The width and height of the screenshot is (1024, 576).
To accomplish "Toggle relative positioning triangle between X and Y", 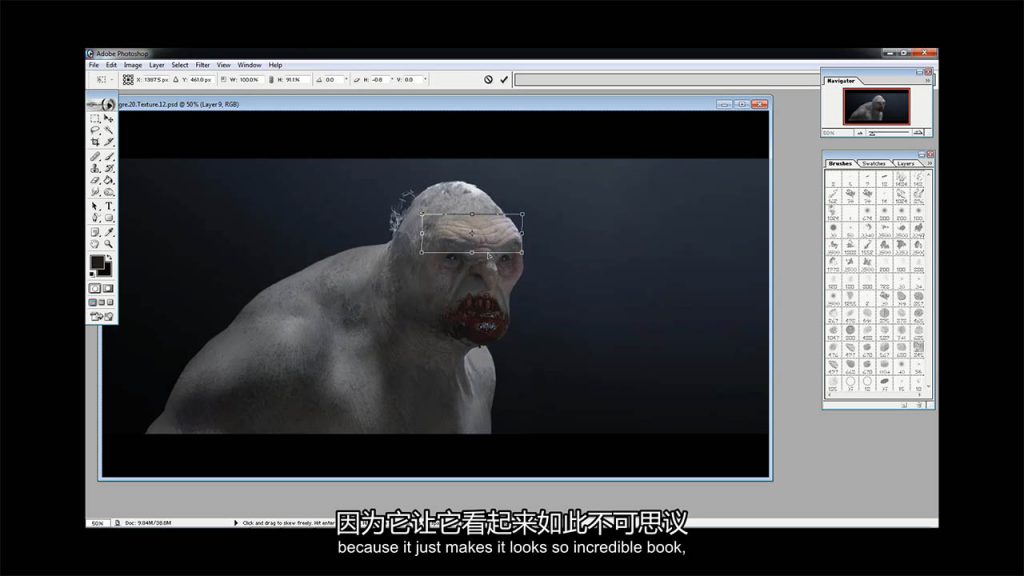I will [x=176, y=80].
